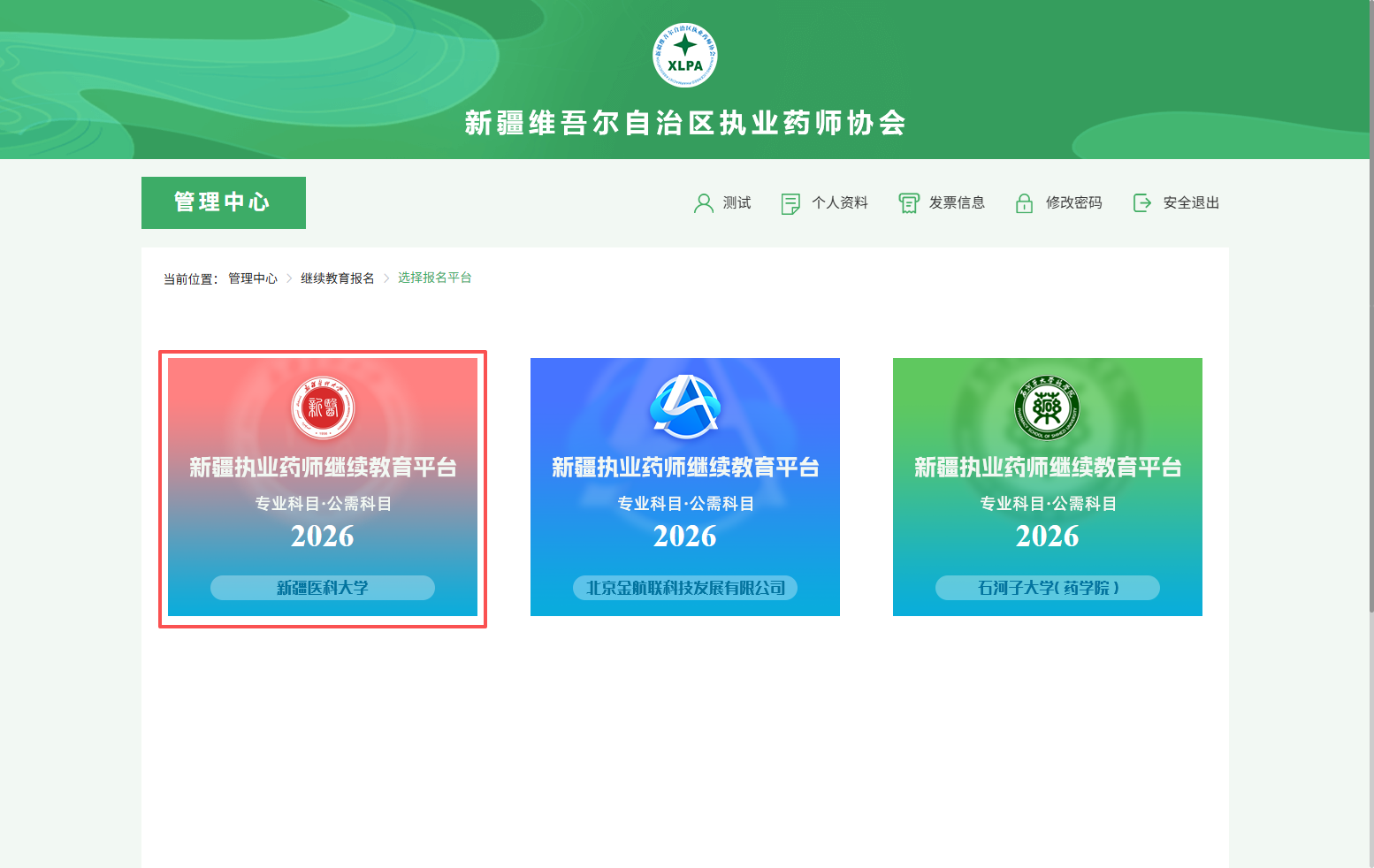Go to 发票信息 in the top menu
This screenshot has height=868, width=1374.
click(x=957, y=203)
